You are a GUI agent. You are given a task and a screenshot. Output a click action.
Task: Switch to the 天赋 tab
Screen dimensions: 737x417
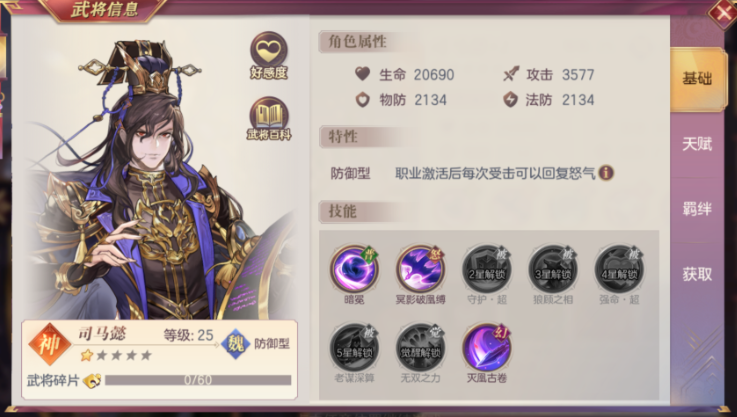point(697,144)
